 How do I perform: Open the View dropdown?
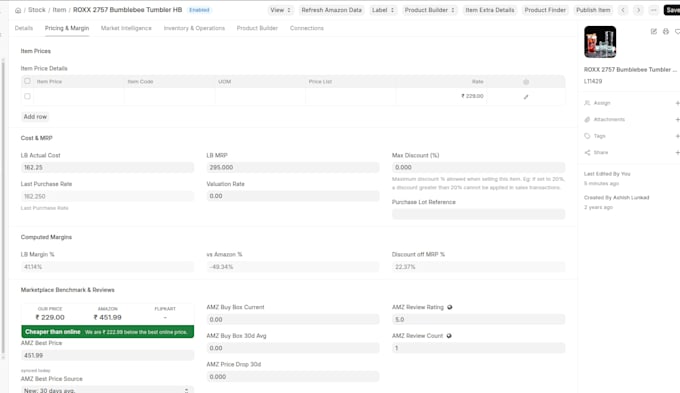click(x=280, y=10)
